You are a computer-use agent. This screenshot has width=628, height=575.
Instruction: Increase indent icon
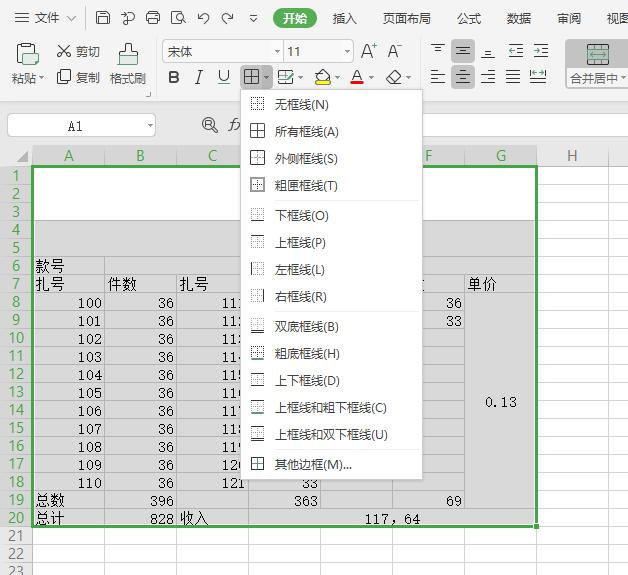[541, 51]
